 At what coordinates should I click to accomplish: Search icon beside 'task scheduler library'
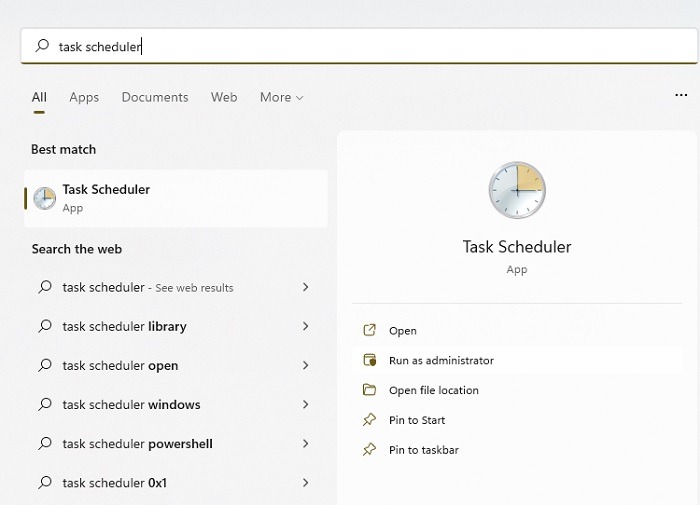(x=45, y=326)
